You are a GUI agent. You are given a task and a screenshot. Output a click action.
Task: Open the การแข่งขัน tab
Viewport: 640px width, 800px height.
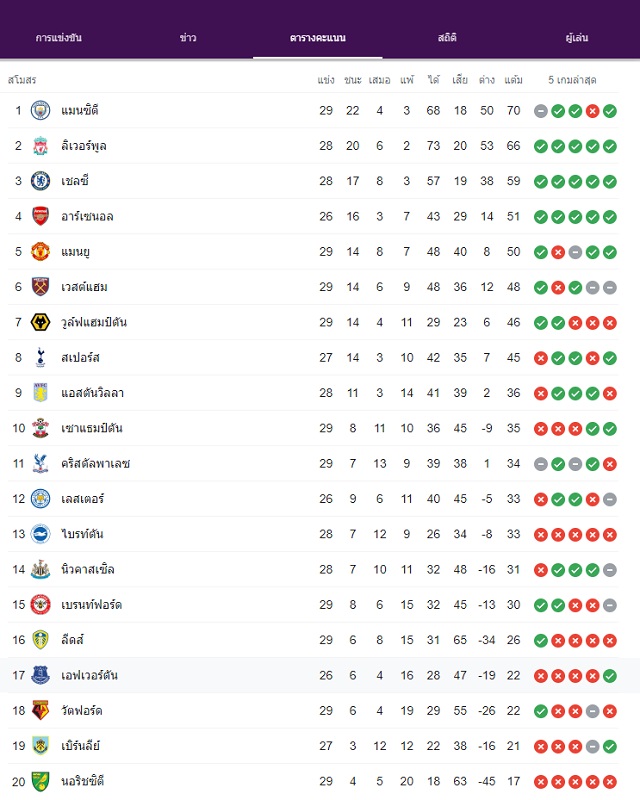(59, 38)
